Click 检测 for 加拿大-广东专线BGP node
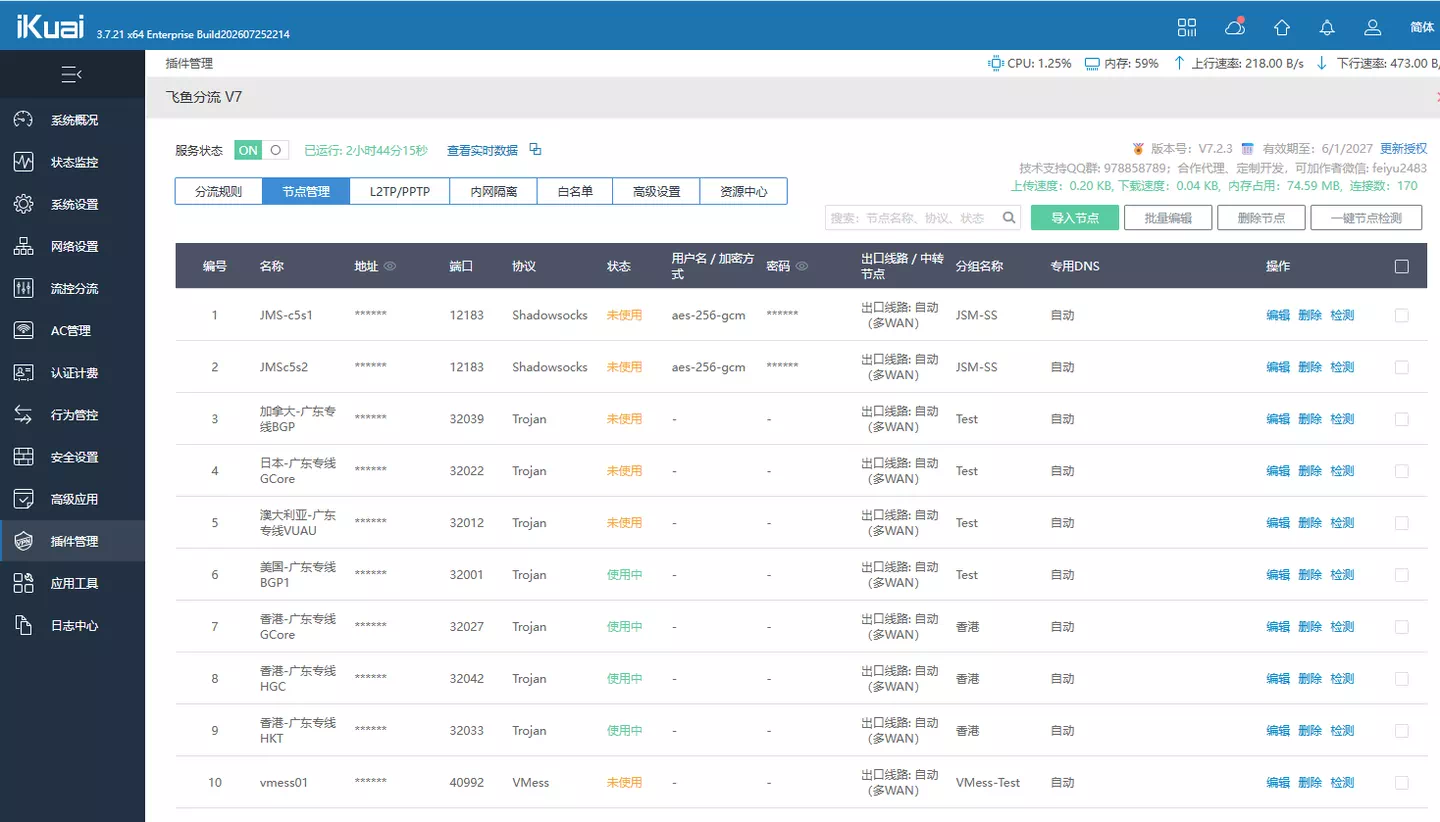The image size is (1440, 822). coord(1342,419)
